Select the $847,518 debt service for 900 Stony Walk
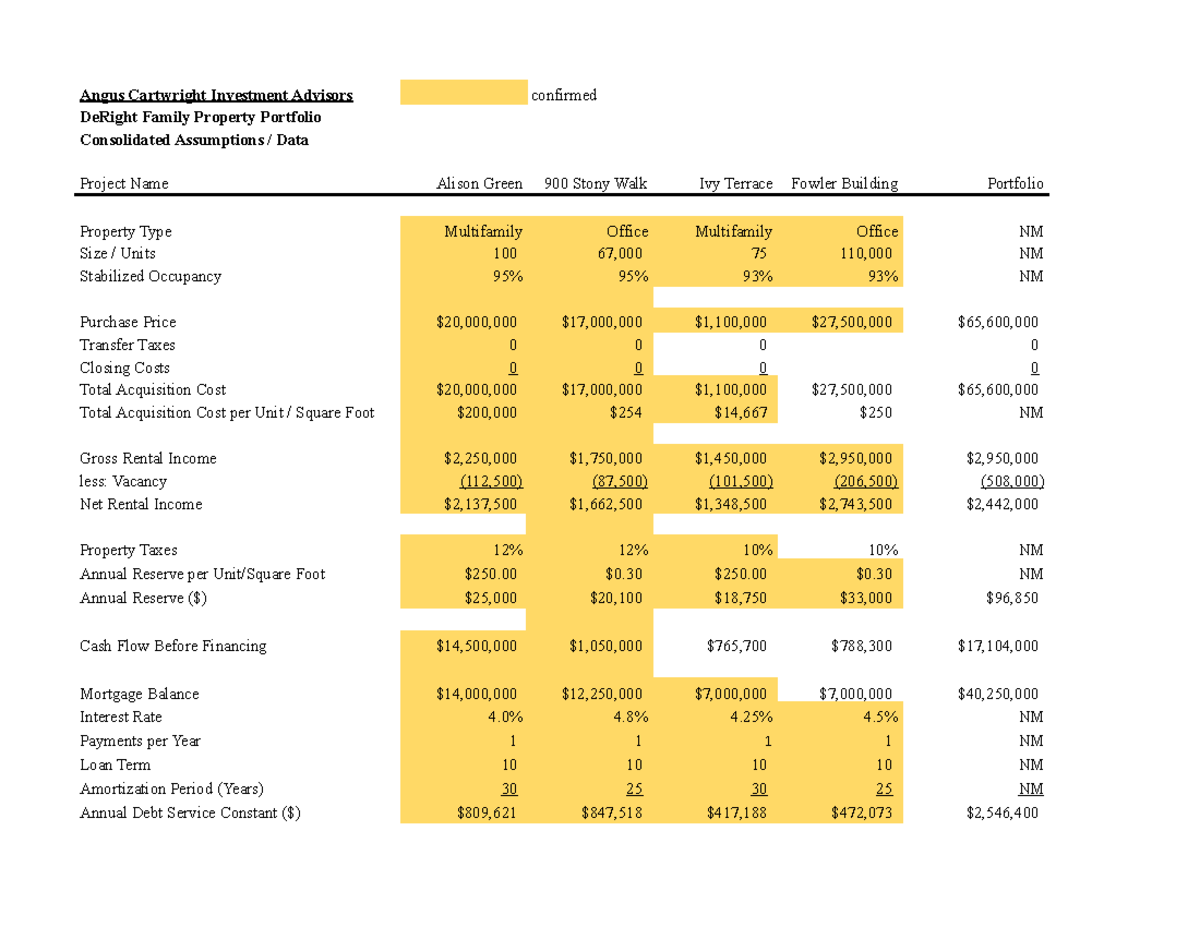Screen dimensions: 1200x927 (x=612, y=812)
